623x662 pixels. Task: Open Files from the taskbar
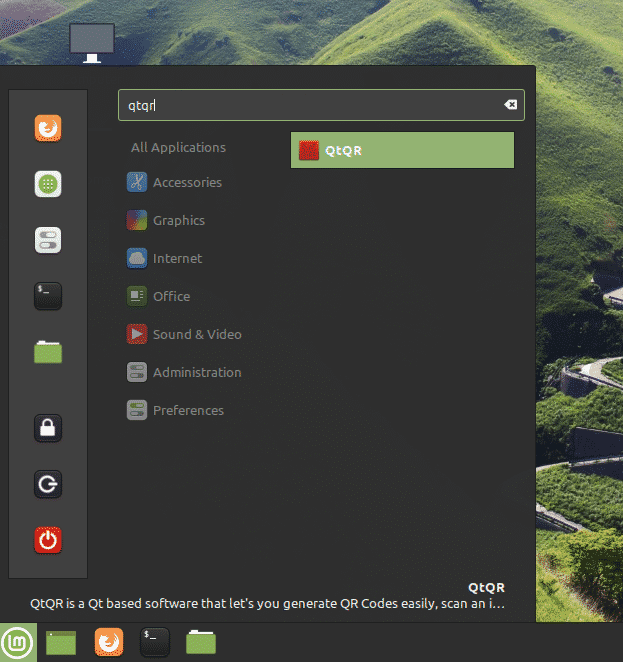[x=201, y=642]
